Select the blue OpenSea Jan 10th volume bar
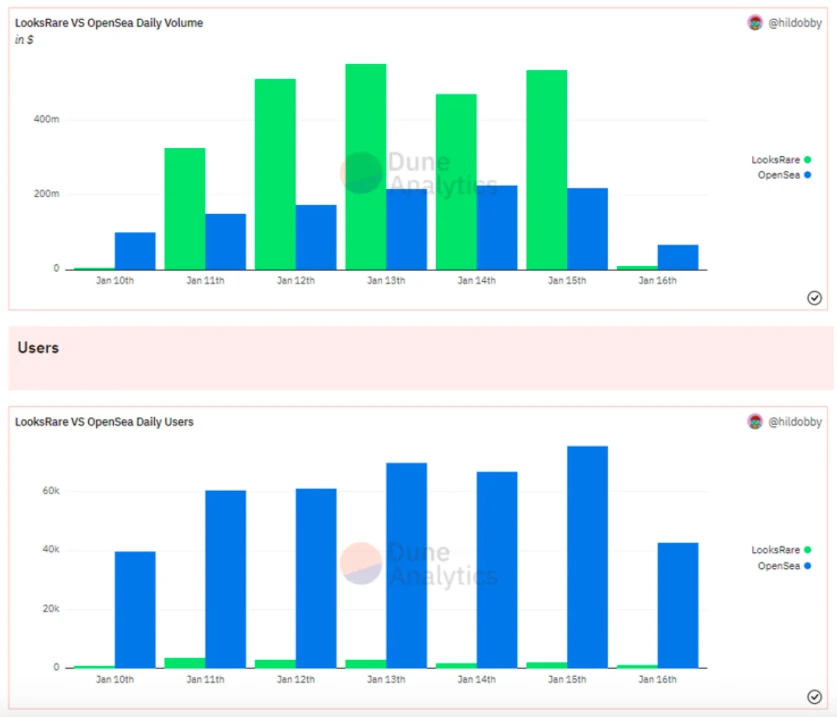The image size is (837, 717). (135, 251)
